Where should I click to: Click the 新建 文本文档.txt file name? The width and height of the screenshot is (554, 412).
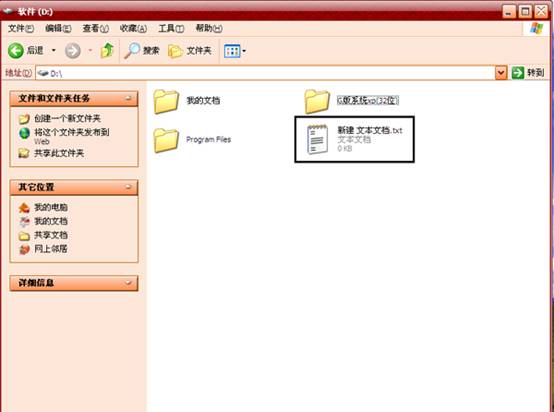(x=370, y=130)
